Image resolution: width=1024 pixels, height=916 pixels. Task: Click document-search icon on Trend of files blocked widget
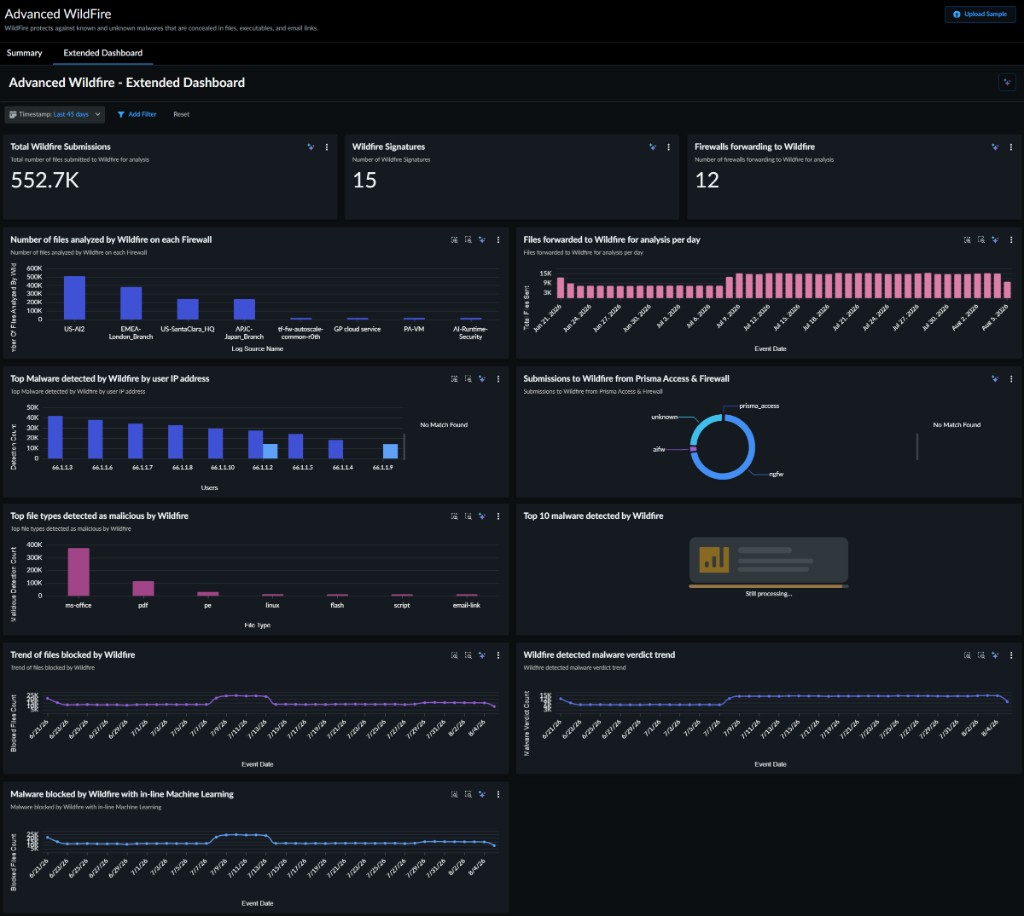pyautogui.click(x=468, y=655)
